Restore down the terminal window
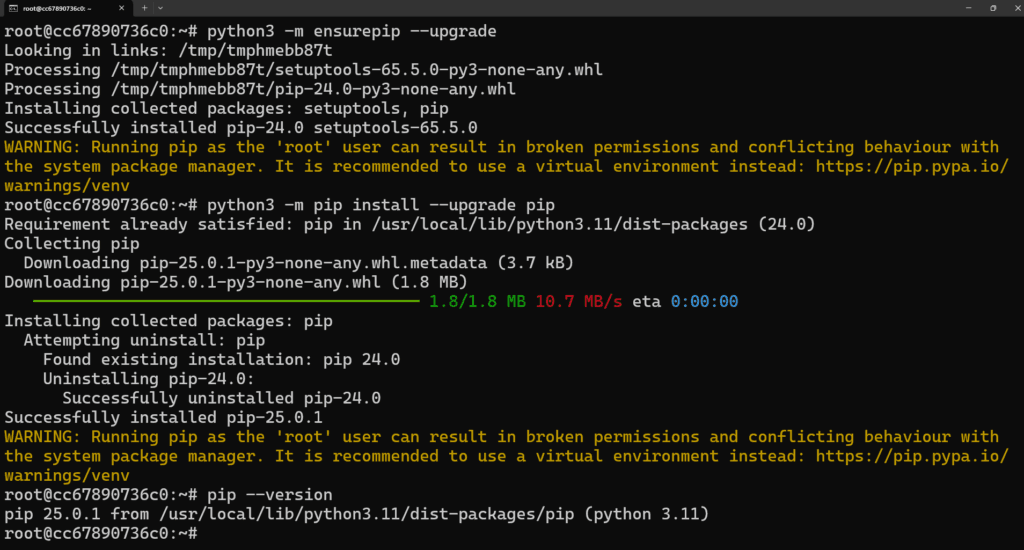The image size is (1024, 550). 993,8
